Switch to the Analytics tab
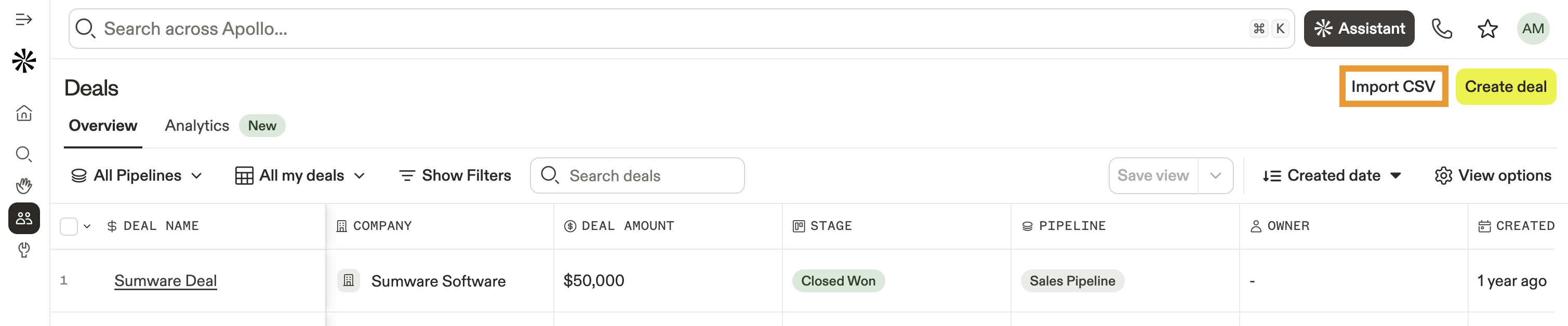 (x=196, y=126)
